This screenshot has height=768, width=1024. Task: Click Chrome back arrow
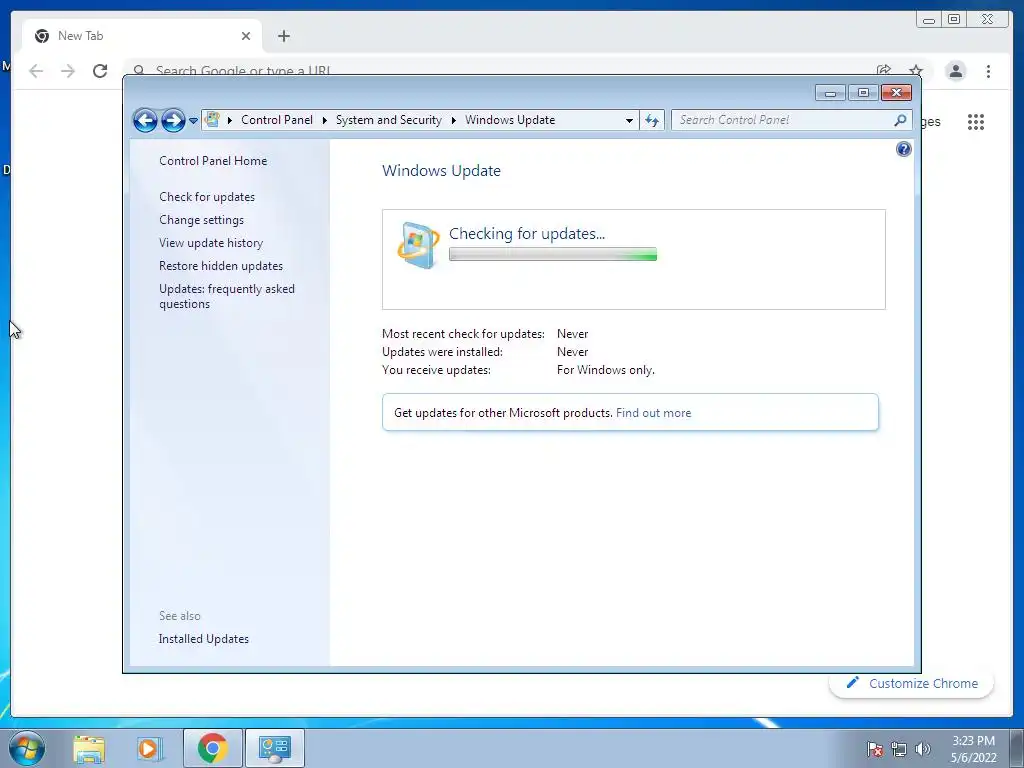click(x=36, y=71)
